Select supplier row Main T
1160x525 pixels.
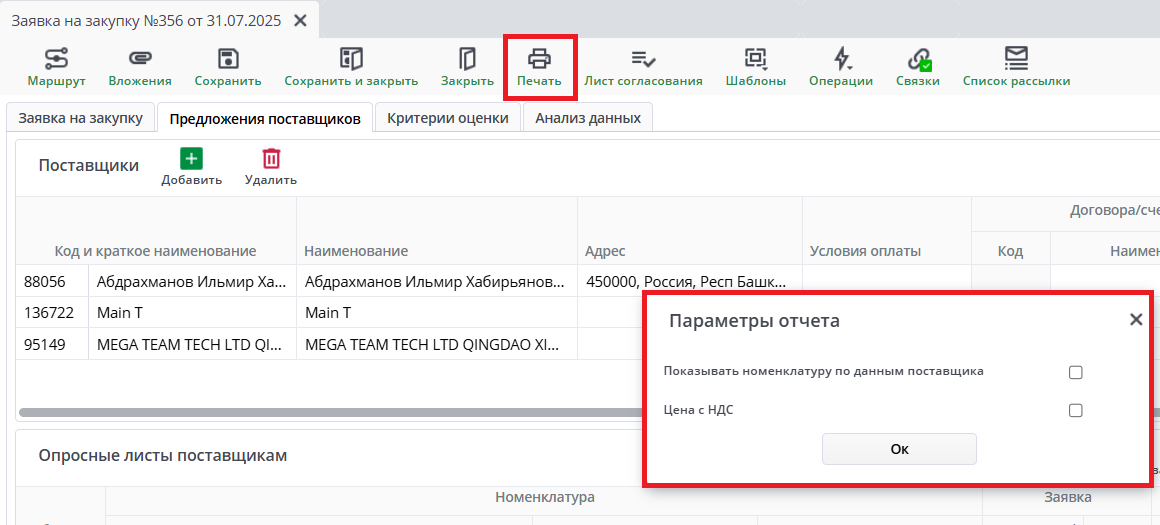pyautogui.click(x=200, y=313)
